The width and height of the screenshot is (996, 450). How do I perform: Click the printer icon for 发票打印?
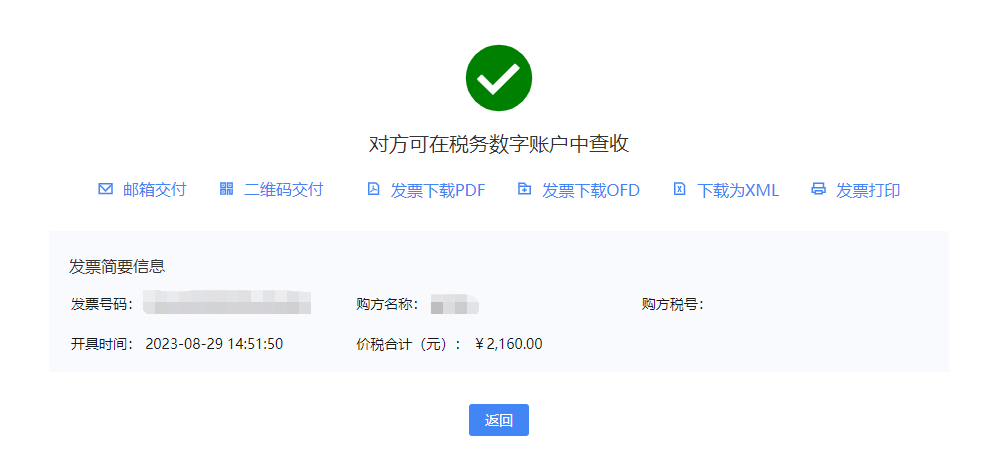point(818,189)
